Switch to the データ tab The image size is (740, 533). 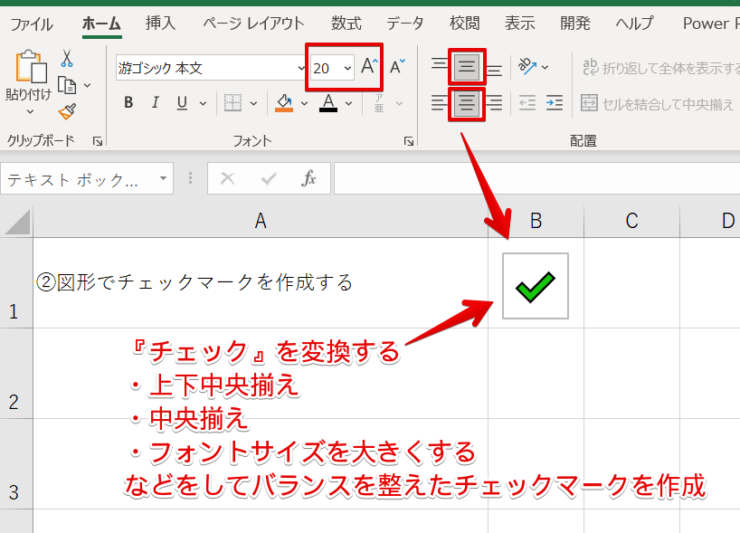[x=405, y=23]
